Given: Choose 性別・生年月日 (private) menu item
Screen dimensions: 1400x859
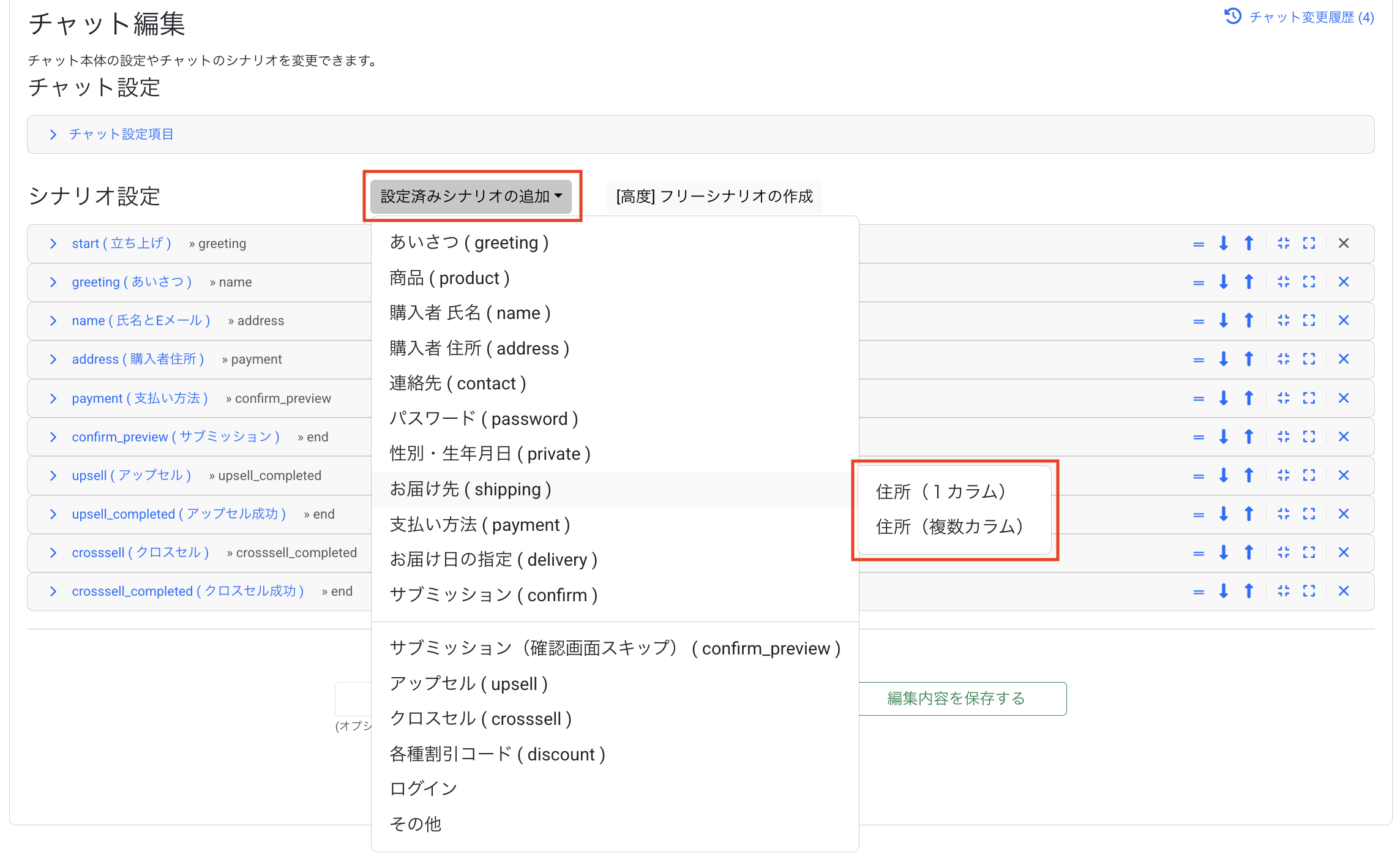Looking at the screenshot, I should pos(615,454).
